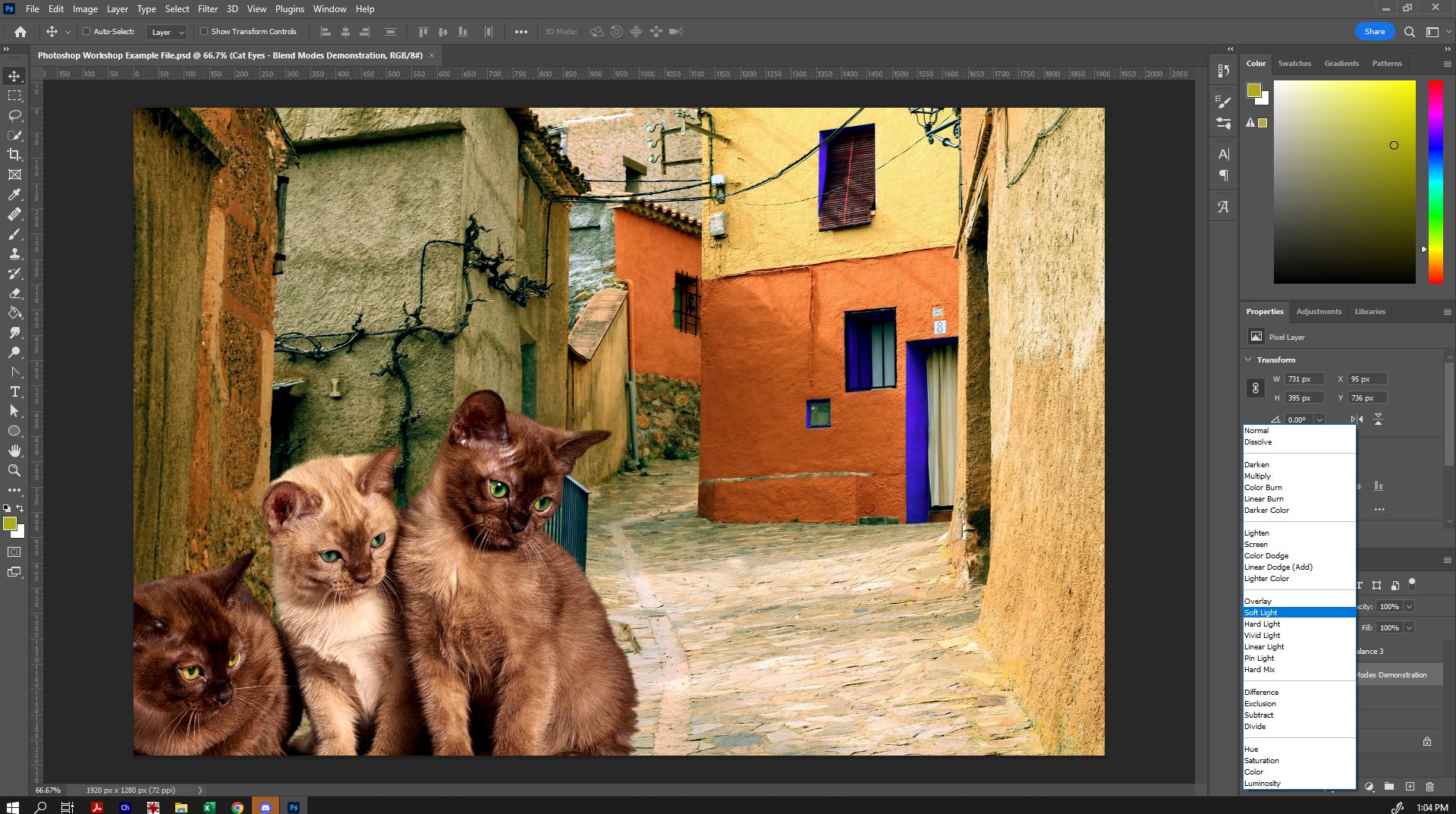Open the search magnifier icon near Share
The width and height of the screenshot is (1456, 814).
click(x=1409, y=32)
